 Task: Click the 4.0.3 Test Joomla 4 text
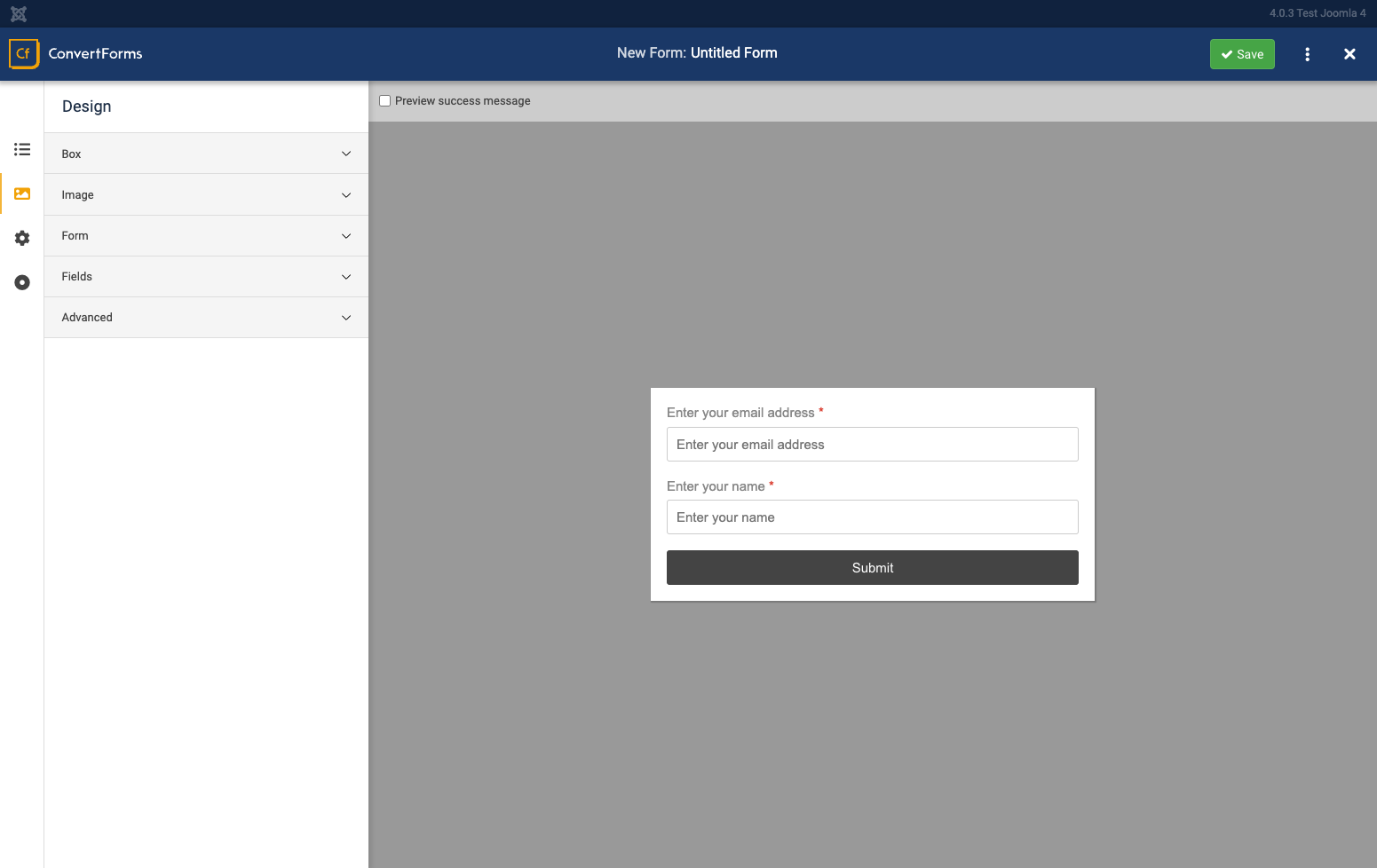[1318, 13]
